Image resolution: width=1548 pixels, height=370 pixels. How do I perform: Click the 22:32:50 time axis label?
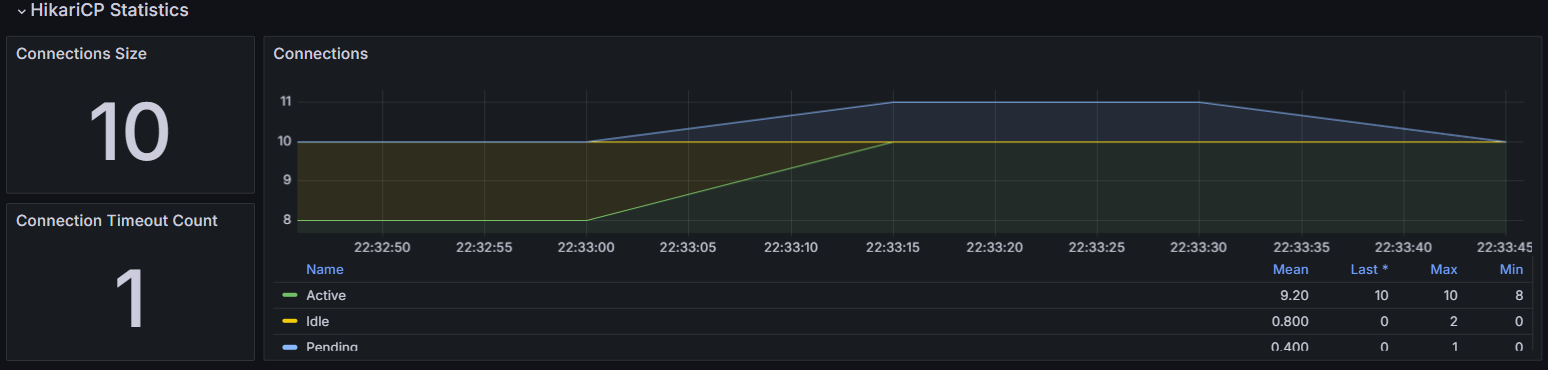(x=382, y=246)
